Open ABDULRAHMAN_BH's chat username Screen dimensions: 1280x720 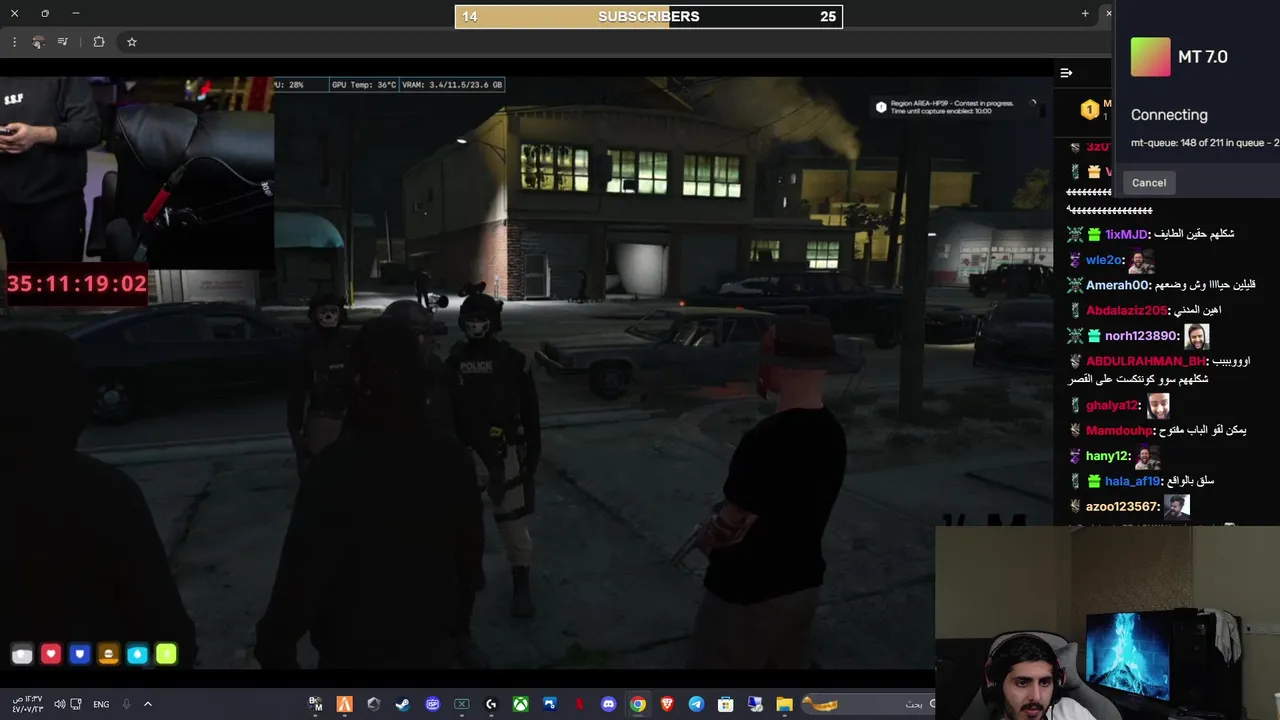click(x=1145, y=361)
